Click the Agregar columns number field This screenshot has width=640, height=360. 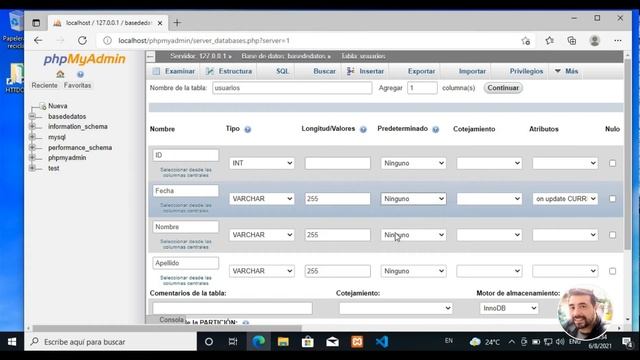point(422,88)
